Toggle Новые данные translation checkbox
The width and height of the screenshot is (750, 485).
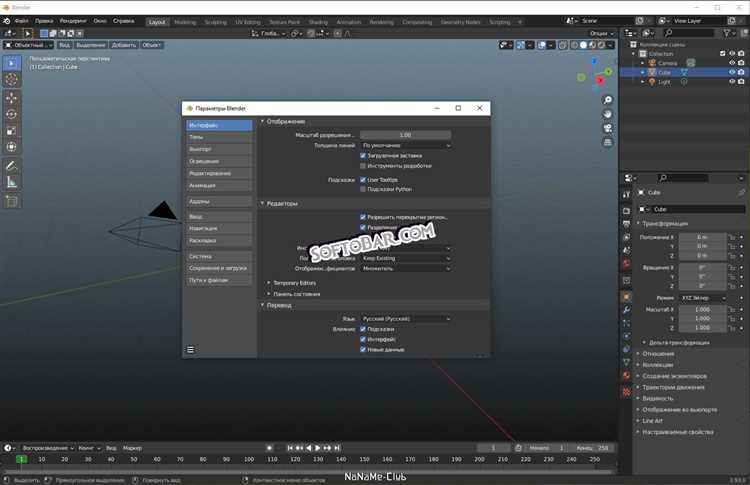click(x=363, y=350)
